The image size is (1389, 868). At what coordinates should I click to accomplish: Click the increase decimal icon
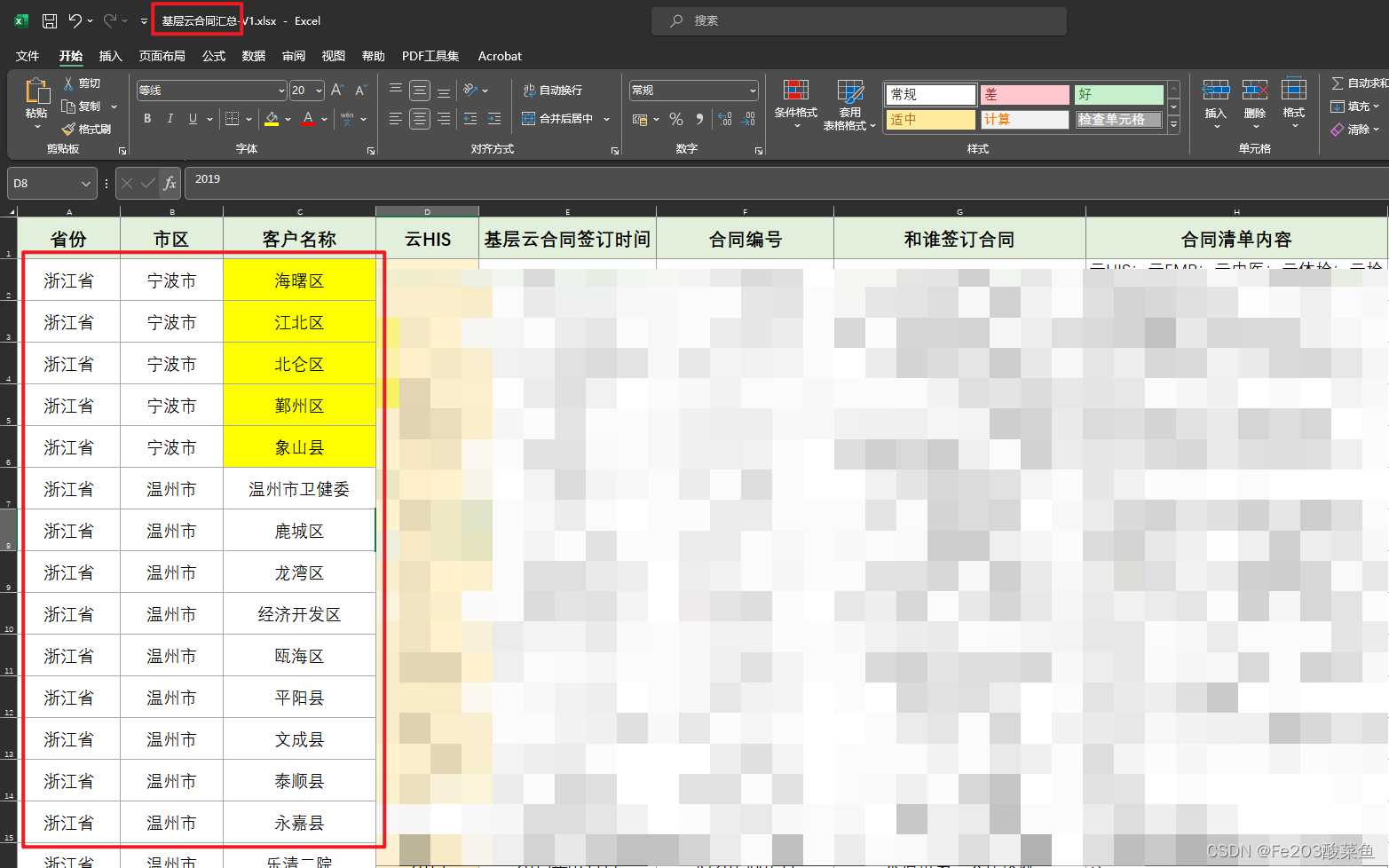pos(725,119)
